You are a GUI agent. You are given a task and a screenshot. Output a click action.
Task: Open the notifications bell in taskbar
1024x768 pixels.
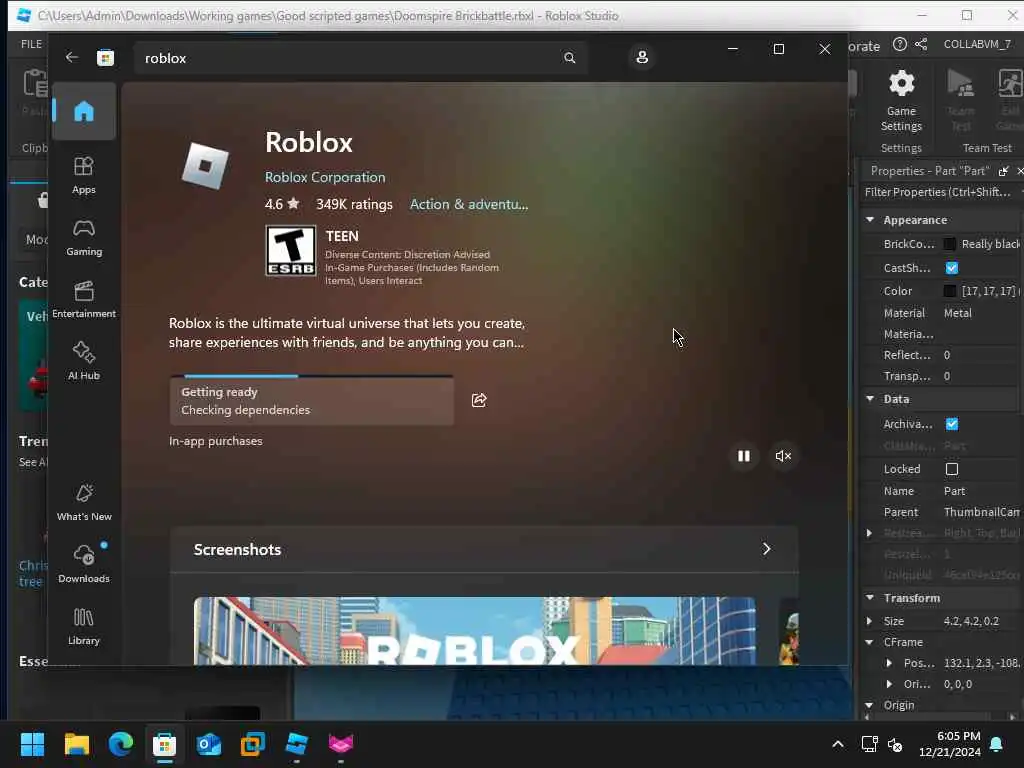[x=997, y=744]
